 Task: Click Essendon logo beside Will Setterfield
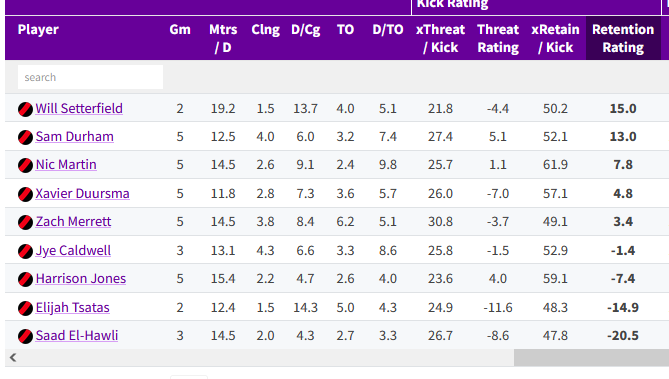pyautogui.click(x=25, y=109)
